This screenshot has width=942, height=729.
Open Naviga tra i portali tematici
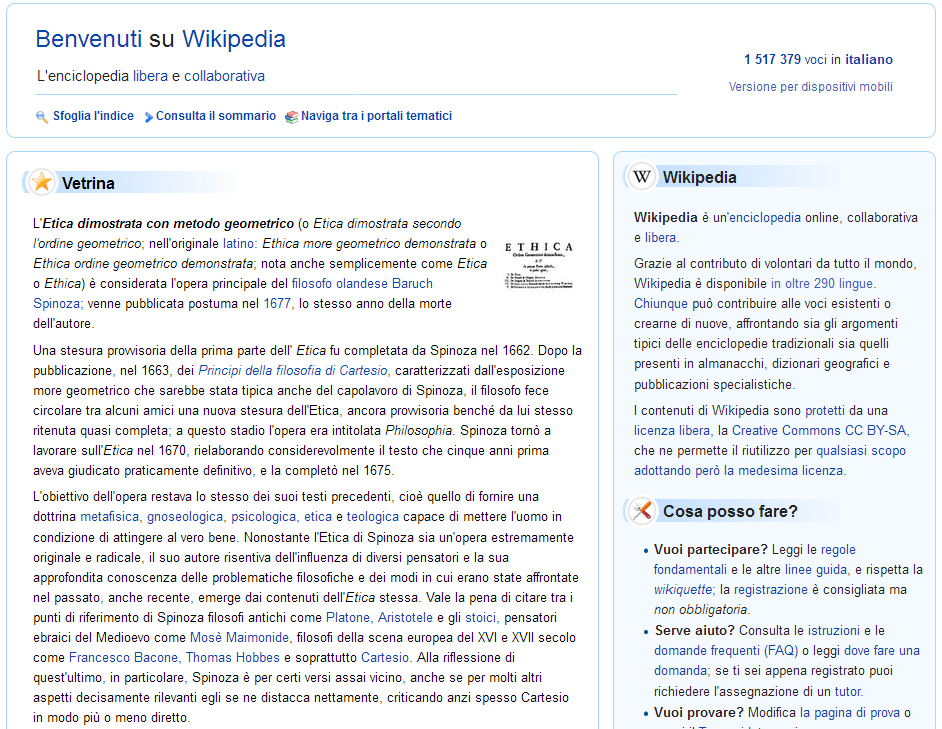[x=376, y=116]
